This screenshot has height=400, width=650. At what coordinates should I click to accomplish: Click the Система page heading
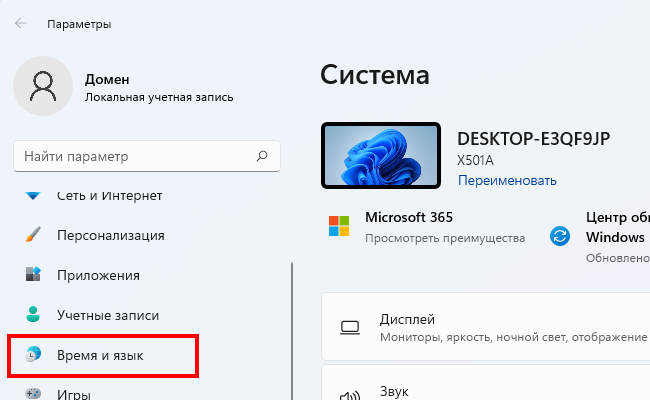(375, 75)
